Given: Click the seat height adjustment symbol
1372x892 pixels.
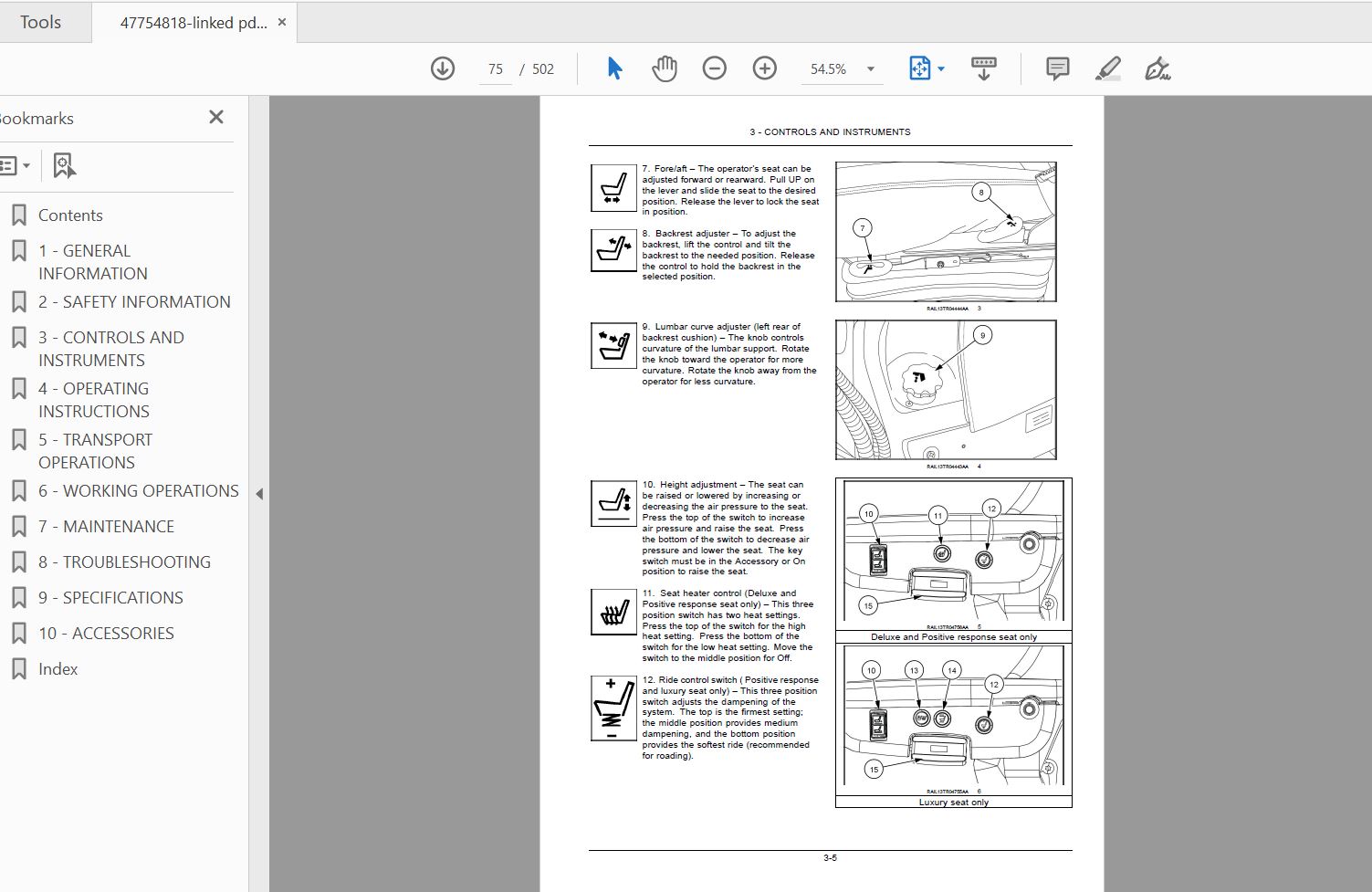Looking at the screenshot, I should [613, 504].
